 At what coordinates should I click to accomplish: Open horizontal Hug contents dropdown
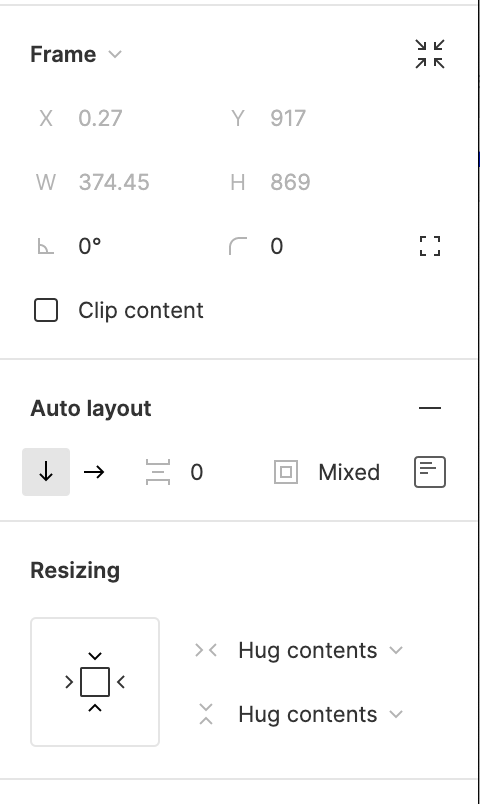(320, 651)
